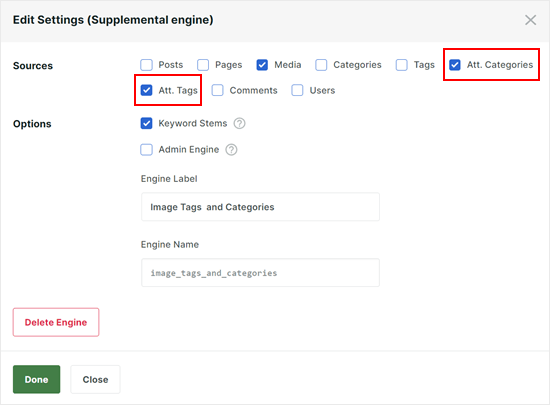Click the Sources section label
The height and width of the screenshot is (405, 550).
[x=33, y=66]
